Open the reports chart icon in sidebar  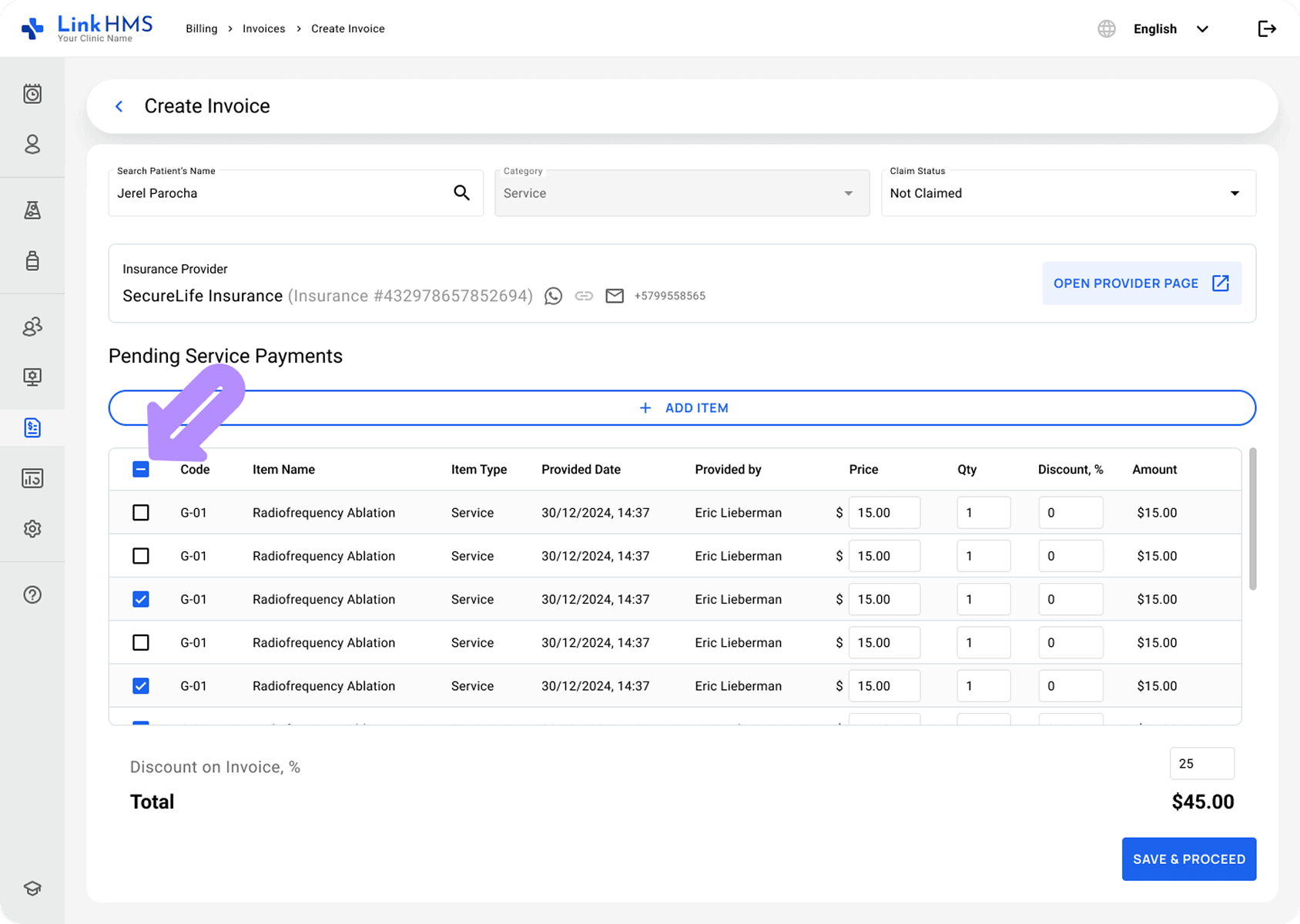tap(32, 478)
